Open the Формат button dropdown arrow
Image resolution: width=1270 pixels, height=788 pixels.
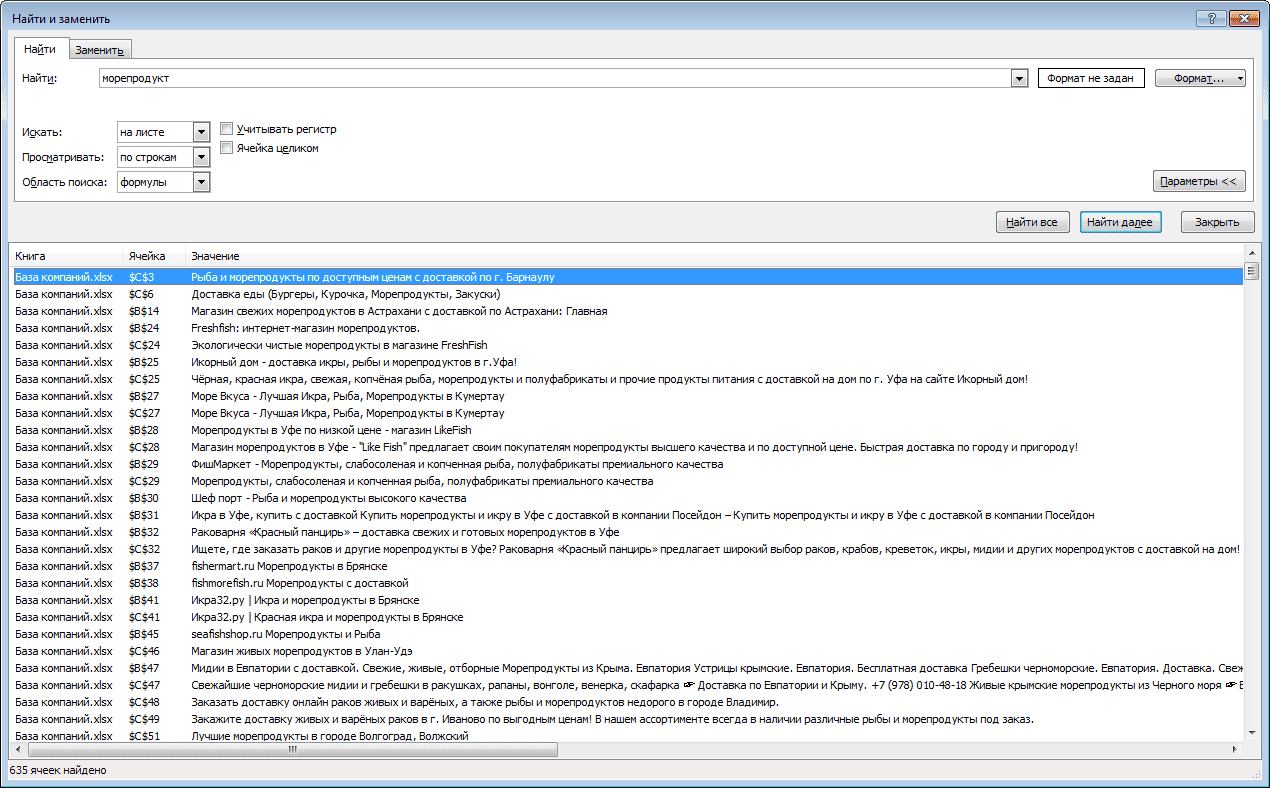coord(1240,78)
